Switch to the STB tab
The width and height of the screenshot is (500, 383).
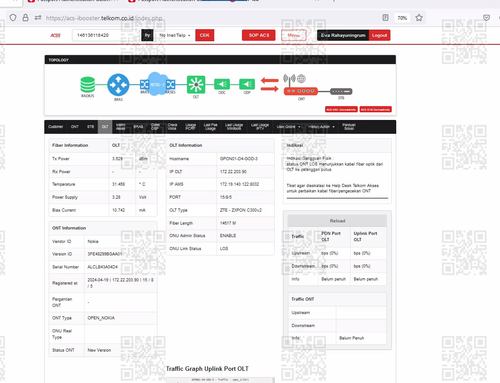pos(90,127)
